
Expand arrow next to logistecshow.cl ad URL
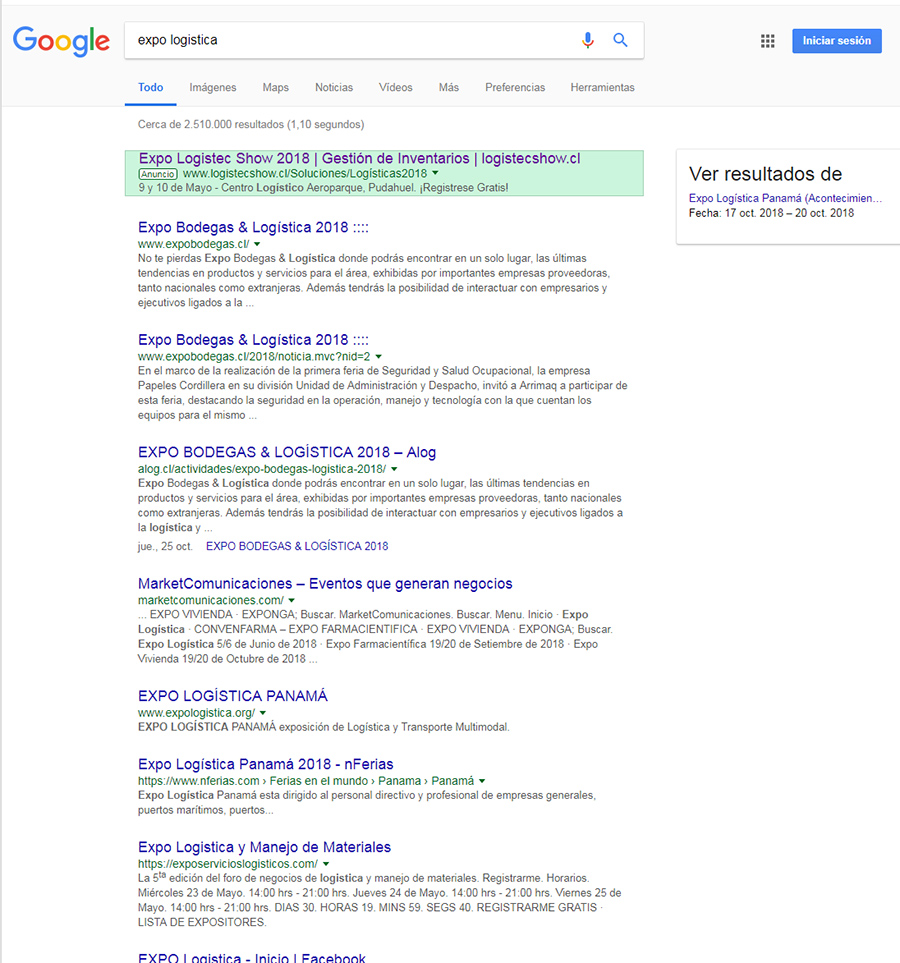pyautogui.click(x=436, y=174)
